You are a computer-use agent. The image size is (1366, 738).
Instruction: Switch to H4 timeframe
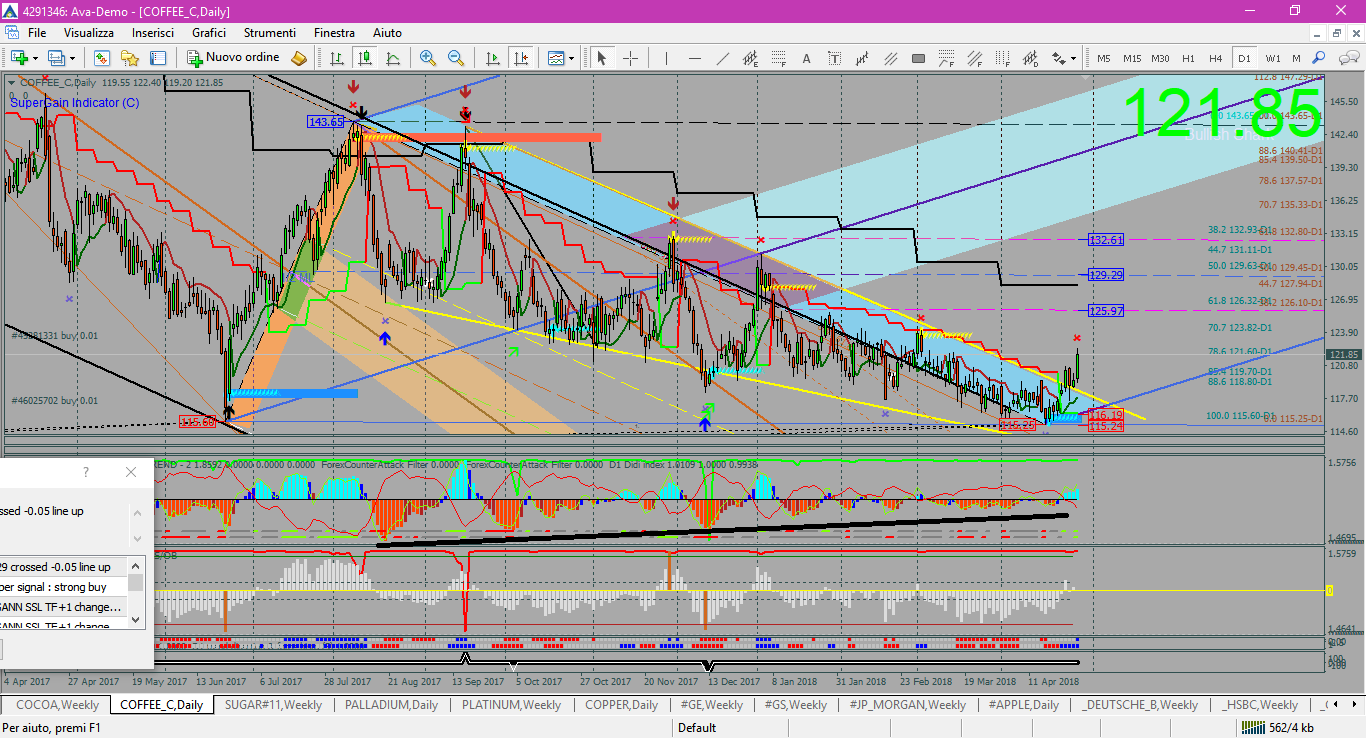[1216, 58]
